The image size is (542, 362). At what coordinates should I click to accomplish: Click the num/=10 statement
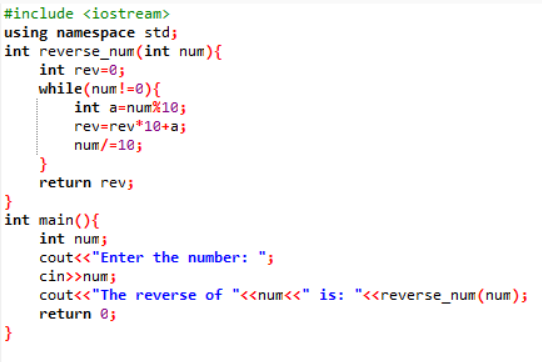(x=108, y=145)
